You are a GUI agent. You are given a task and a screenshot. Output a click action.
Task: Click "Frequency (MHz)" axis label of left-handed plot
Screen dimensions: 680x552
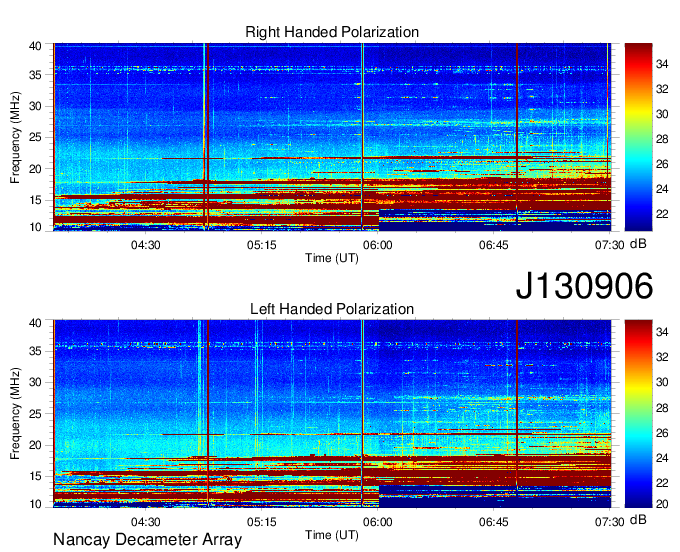tap(15, 414)
